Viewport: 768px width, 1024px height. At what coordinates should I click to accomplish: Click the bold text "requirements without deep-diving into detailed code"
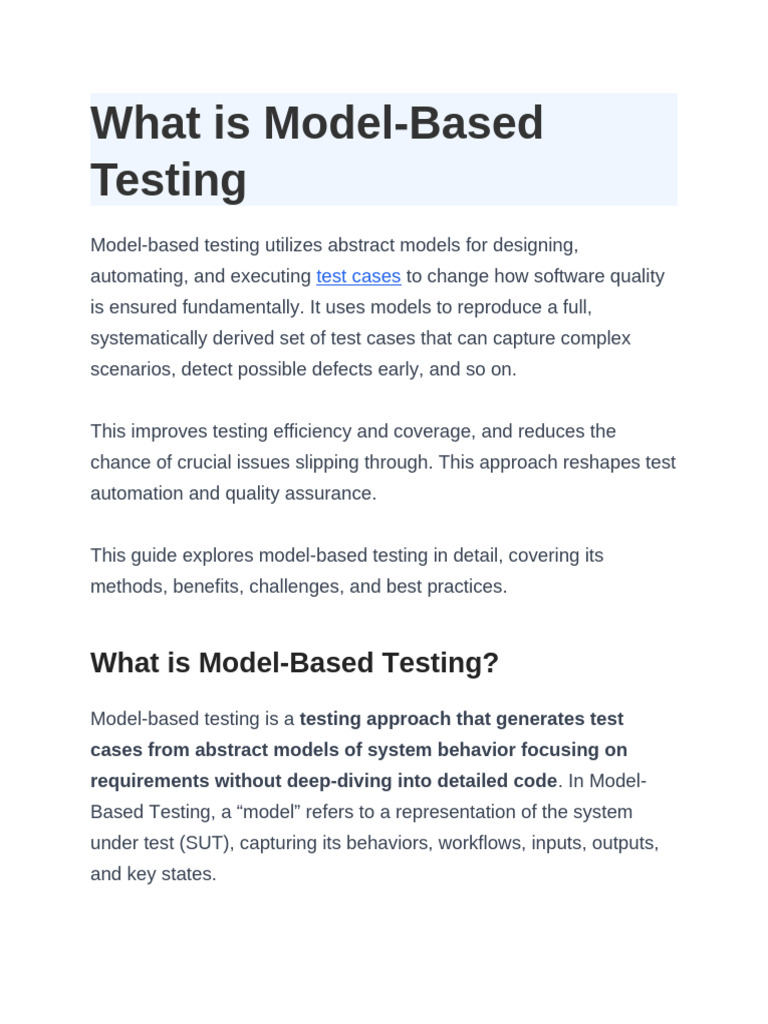point(323,781)
